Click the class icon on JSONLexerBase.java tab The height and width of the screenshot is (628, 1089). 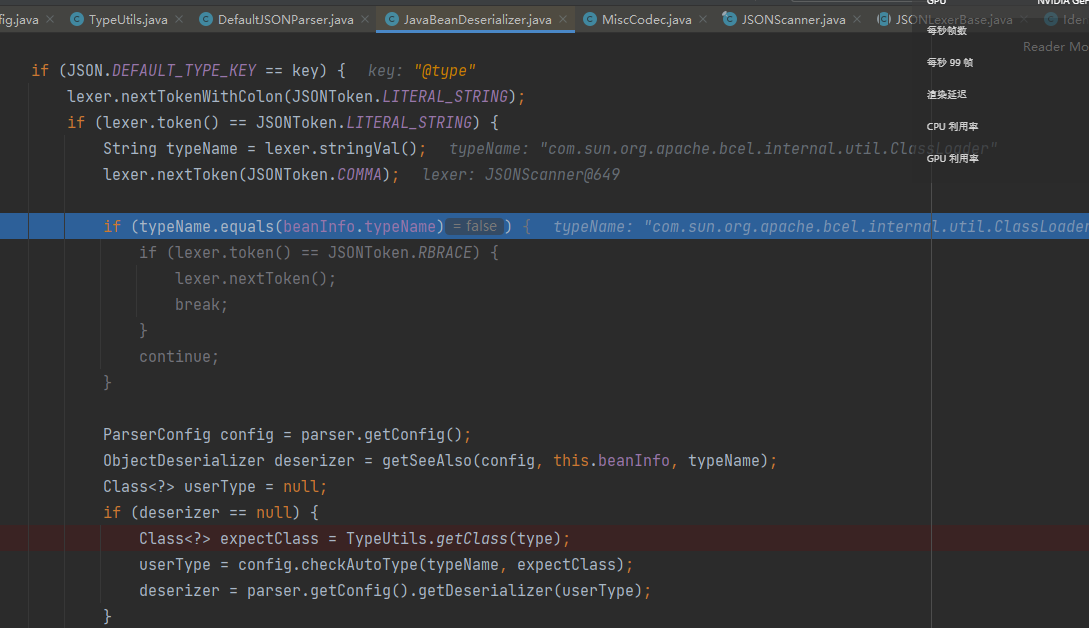(x=883, y=19)
